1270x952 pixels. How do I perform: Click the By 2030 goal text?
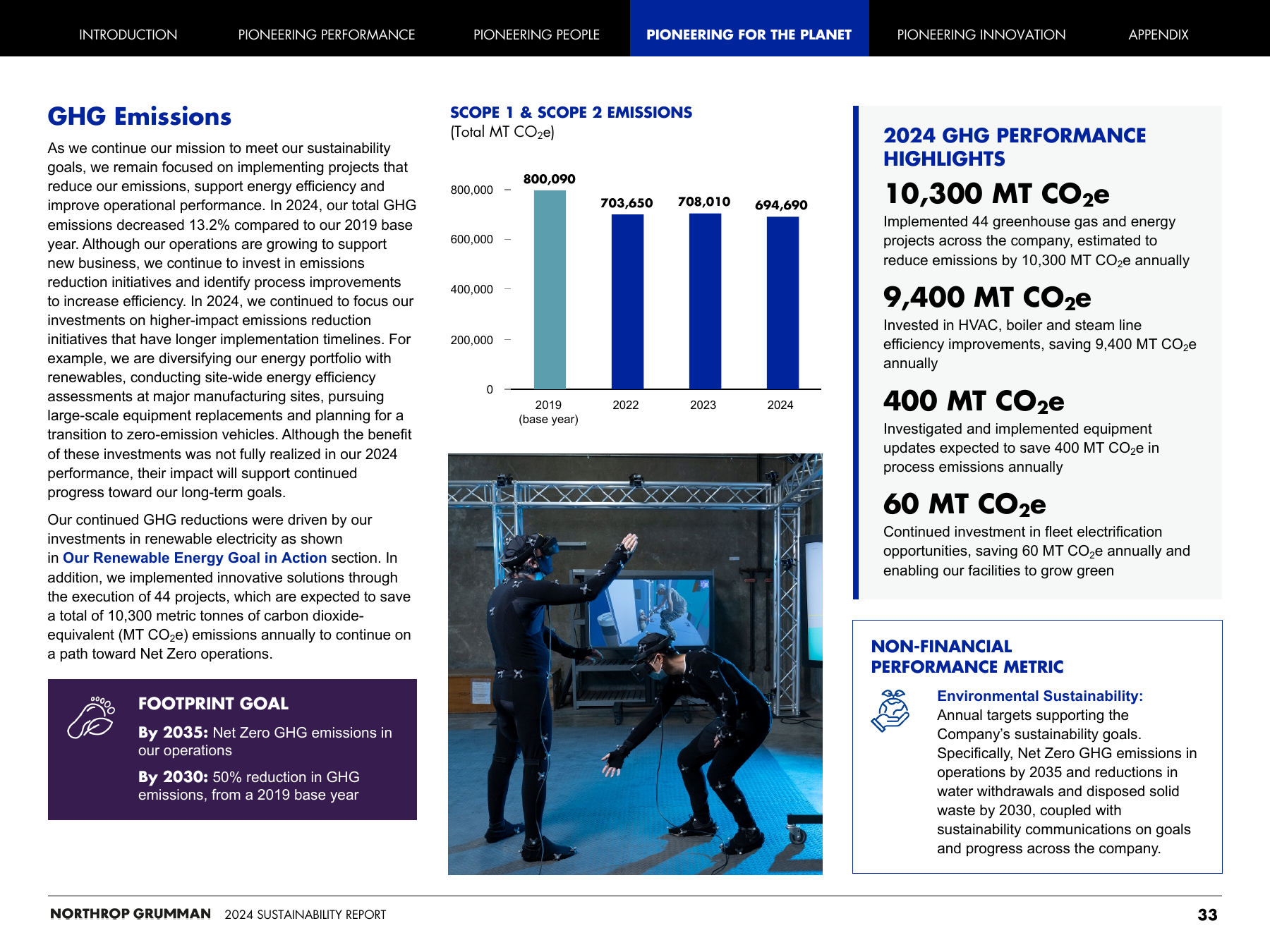point(249,786)
